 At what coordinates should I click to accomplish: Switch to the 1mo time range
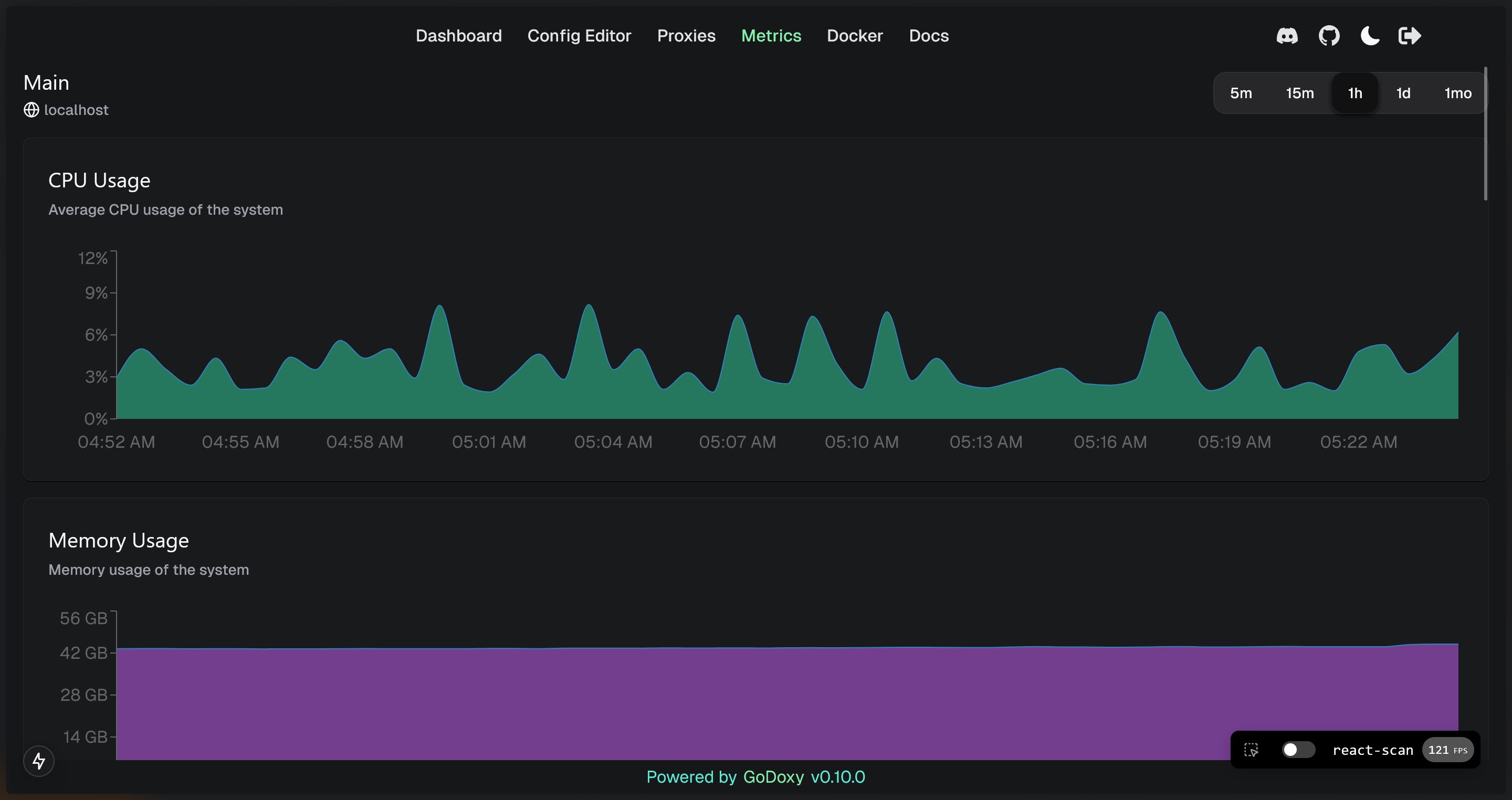point(1457,93)
